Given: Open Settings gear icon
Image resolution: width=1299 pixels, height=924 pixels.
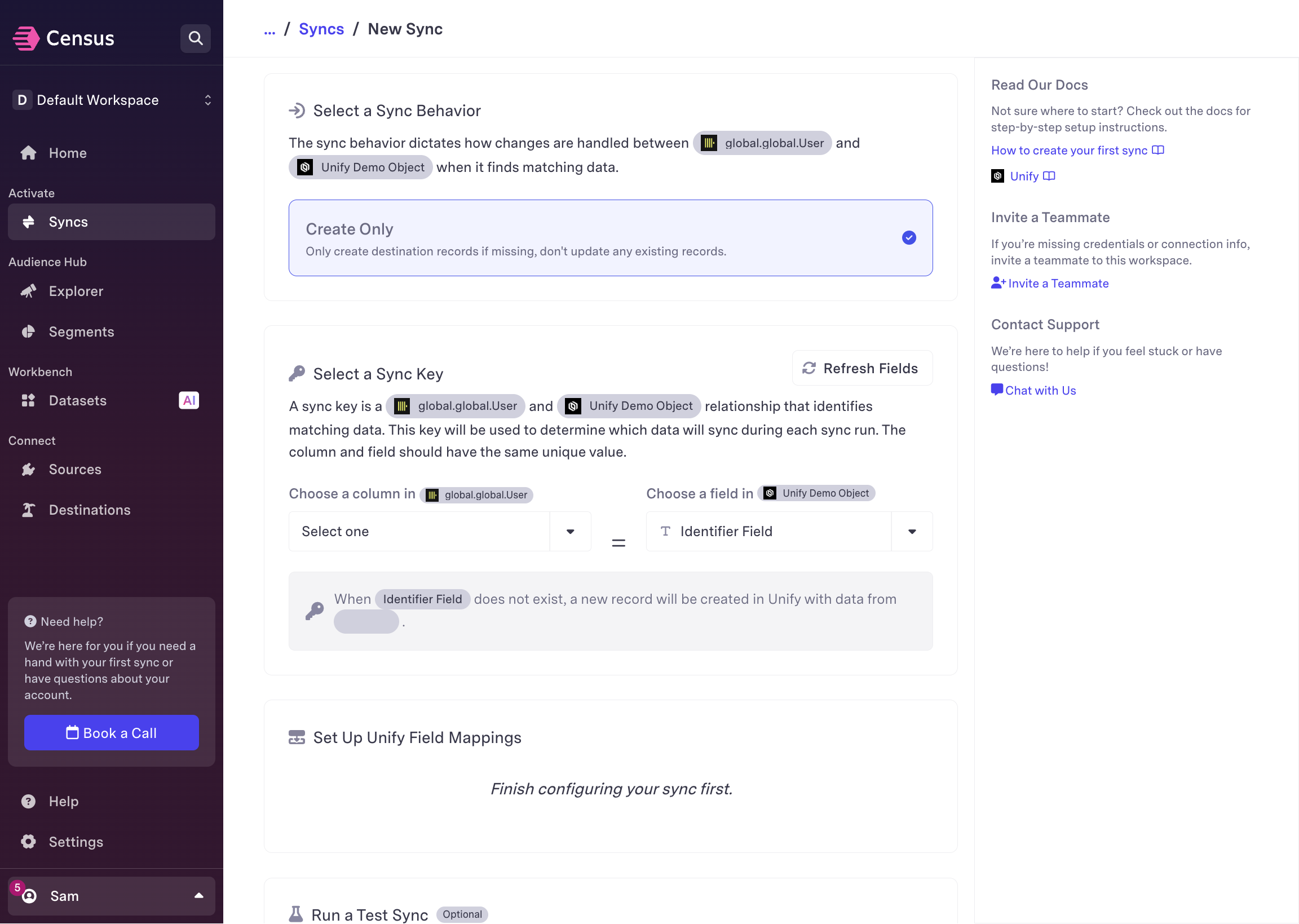Looking at the screenshot, I should pos(28,842).
